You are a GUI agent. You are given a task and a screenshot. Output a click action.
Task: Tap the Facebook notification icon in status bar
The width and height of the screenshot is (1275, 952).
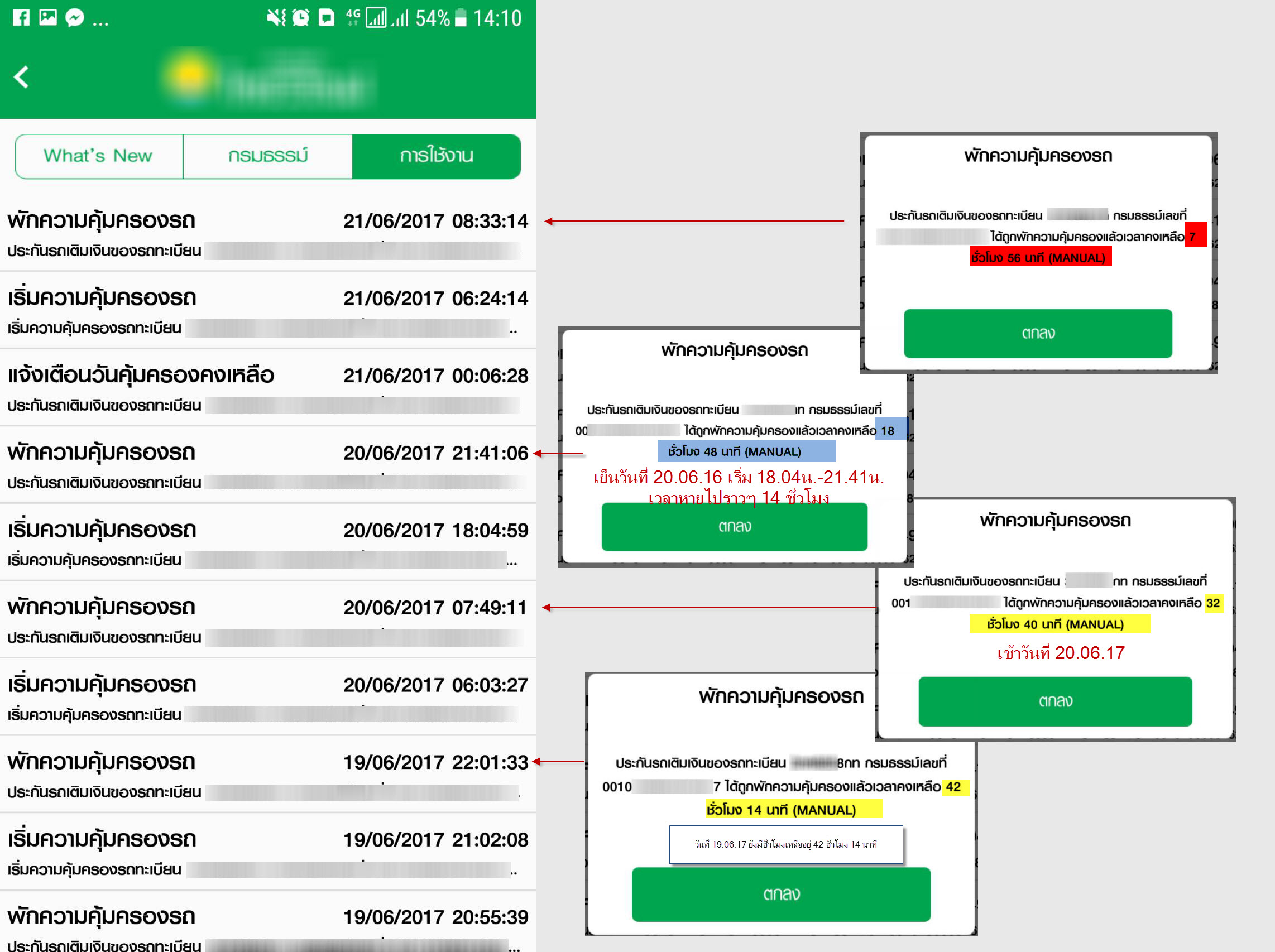coord(21,18)
